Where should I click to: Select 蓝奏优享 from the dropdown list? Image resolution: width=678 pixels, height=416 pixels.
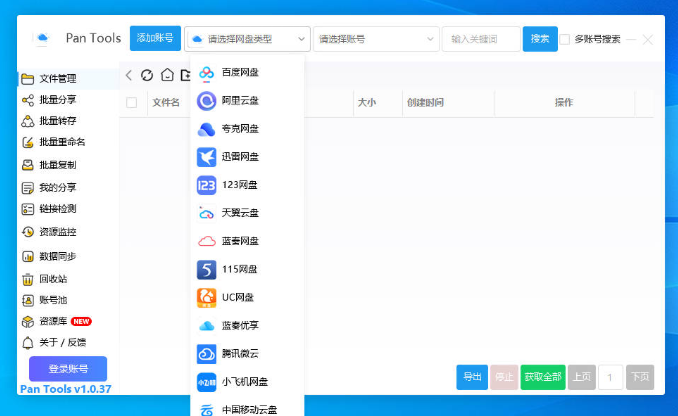[x=247, y=326]
